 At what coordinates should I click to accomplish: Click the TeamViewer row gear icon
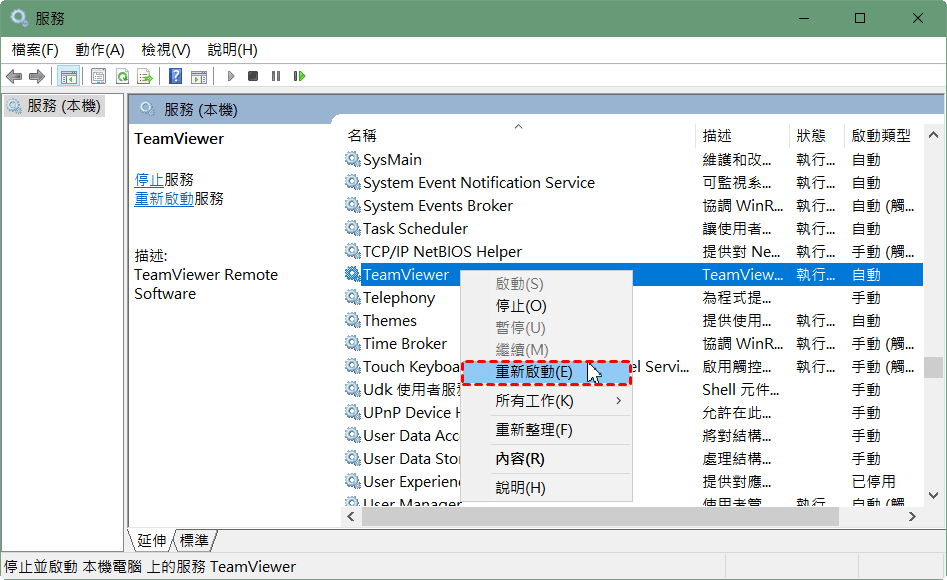pos(353,274)
